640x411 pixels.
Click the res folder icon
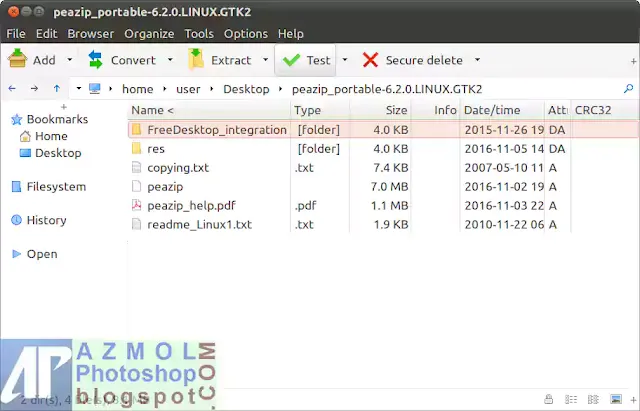tap(137, 149)
